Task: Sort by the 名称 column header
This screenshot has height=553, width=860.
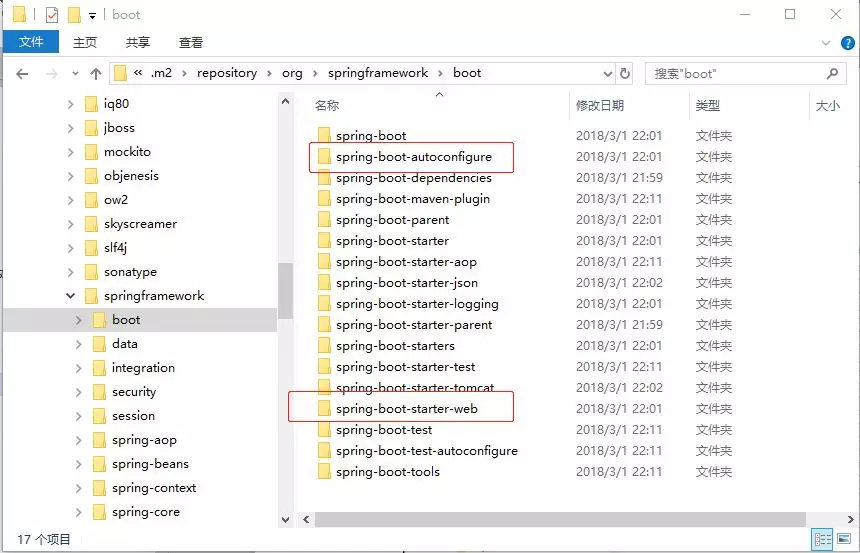Action: point(327,105)
